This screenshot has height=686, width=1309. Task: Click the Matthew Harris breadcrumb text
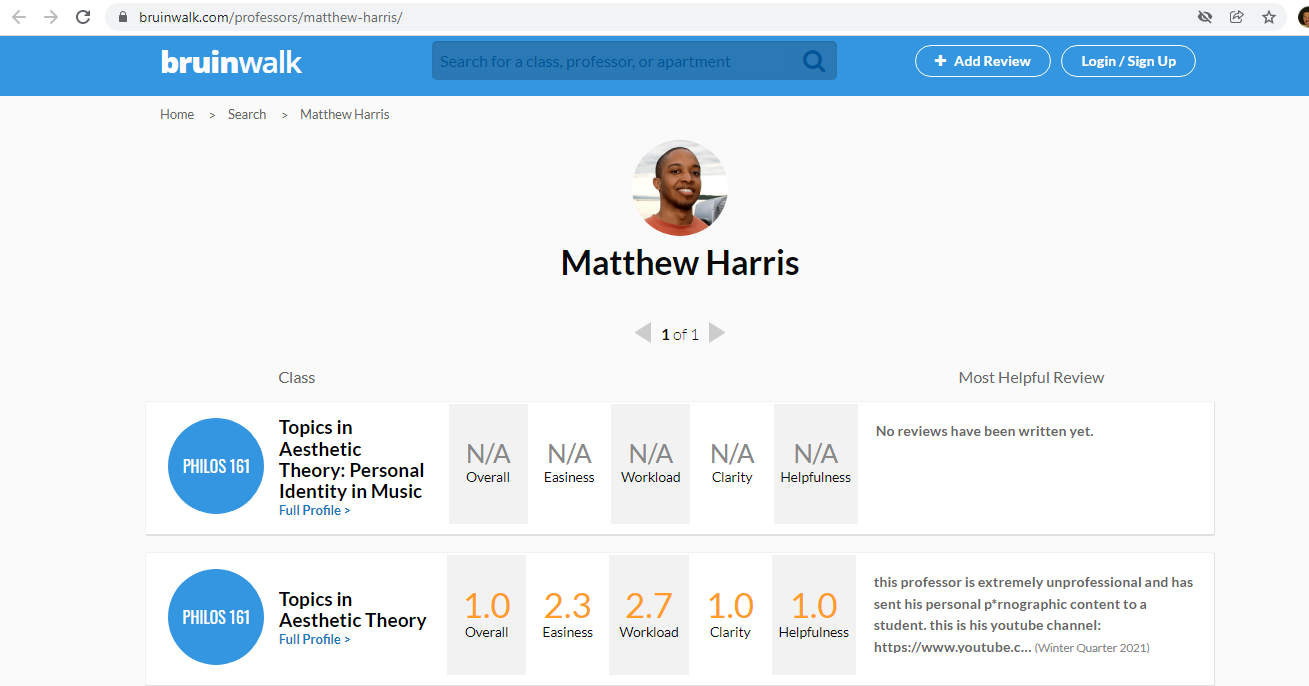pyautogui.click(x=345, y=114)
